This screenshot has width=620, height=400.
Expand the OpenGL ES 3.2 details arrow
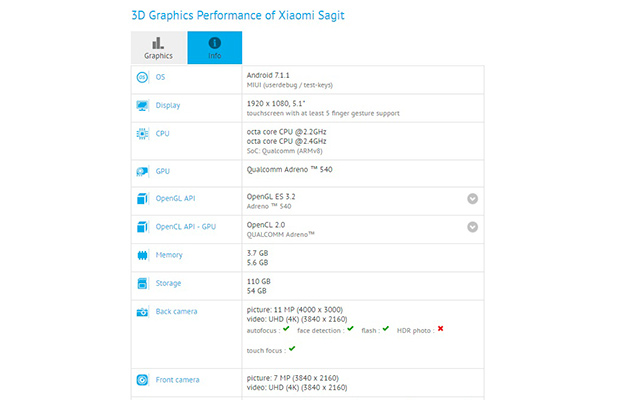[472, 199]
